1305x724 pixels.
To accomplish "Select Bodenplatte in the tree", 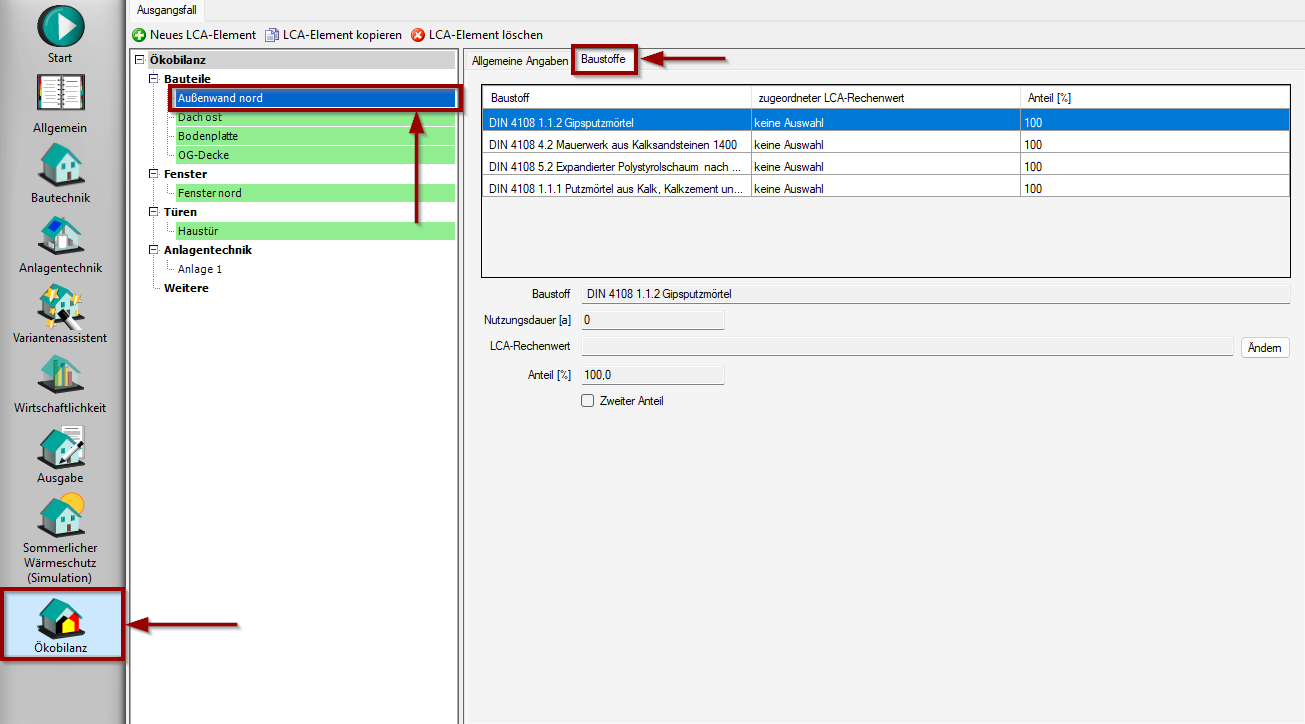I will [x=208, y=136].
